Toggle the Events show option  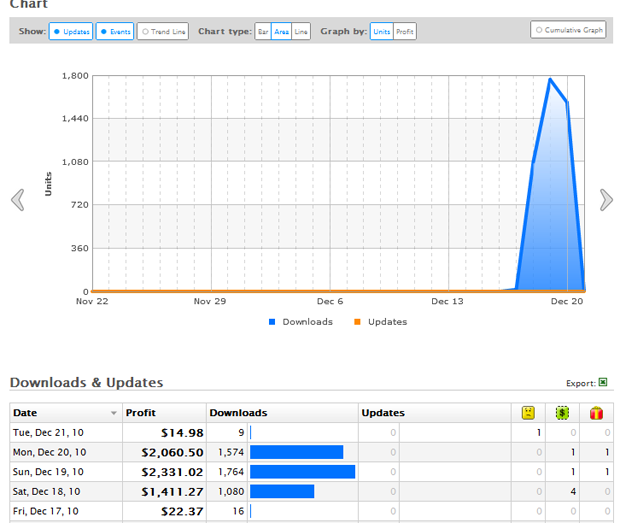115,32
